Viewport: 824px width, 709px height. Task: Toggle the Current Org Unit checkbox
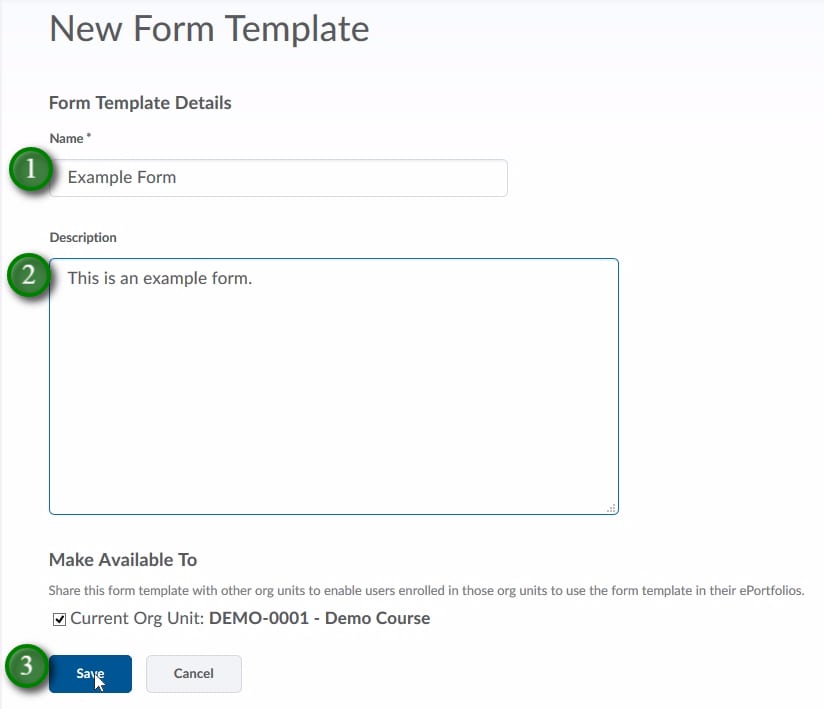(x=59, y=619)
